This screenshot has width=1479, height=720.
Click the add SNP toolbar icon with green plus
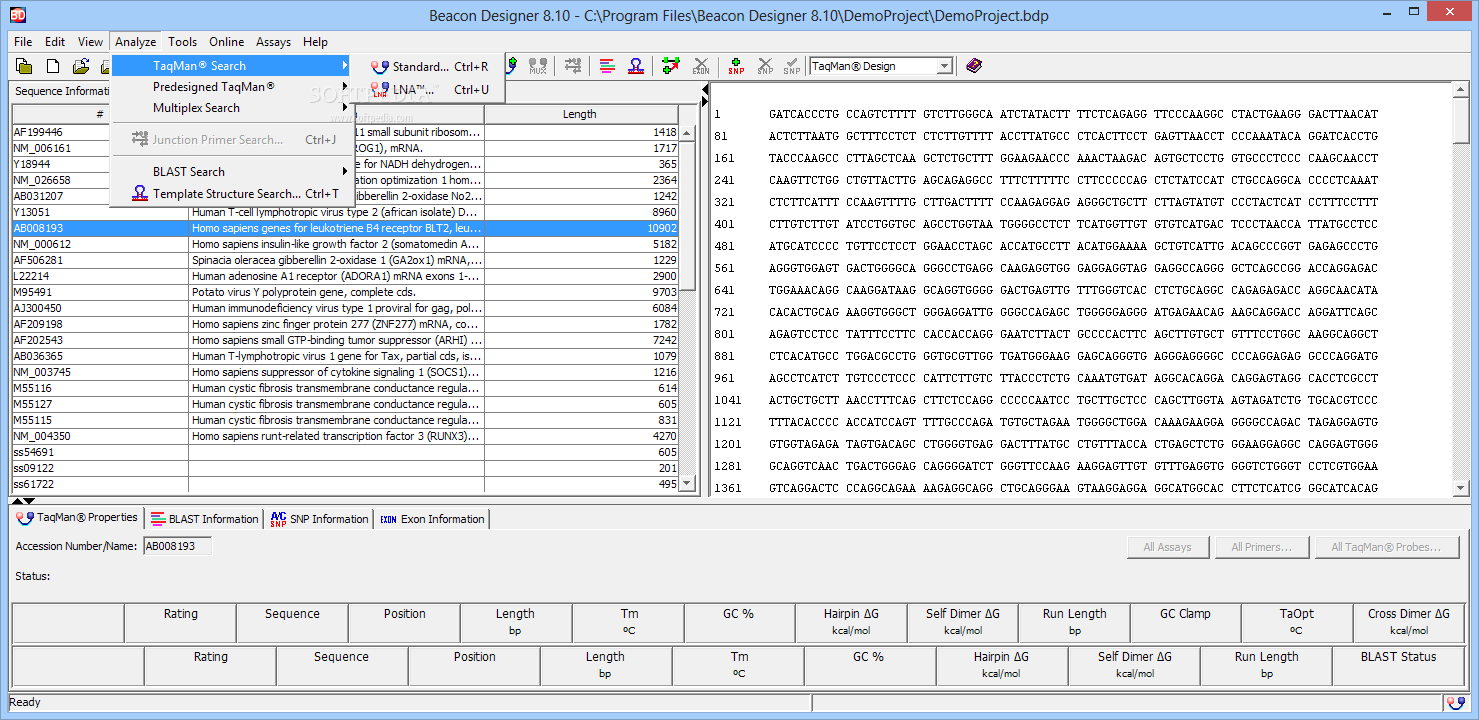pyautogui.click(x=736, y=66)
